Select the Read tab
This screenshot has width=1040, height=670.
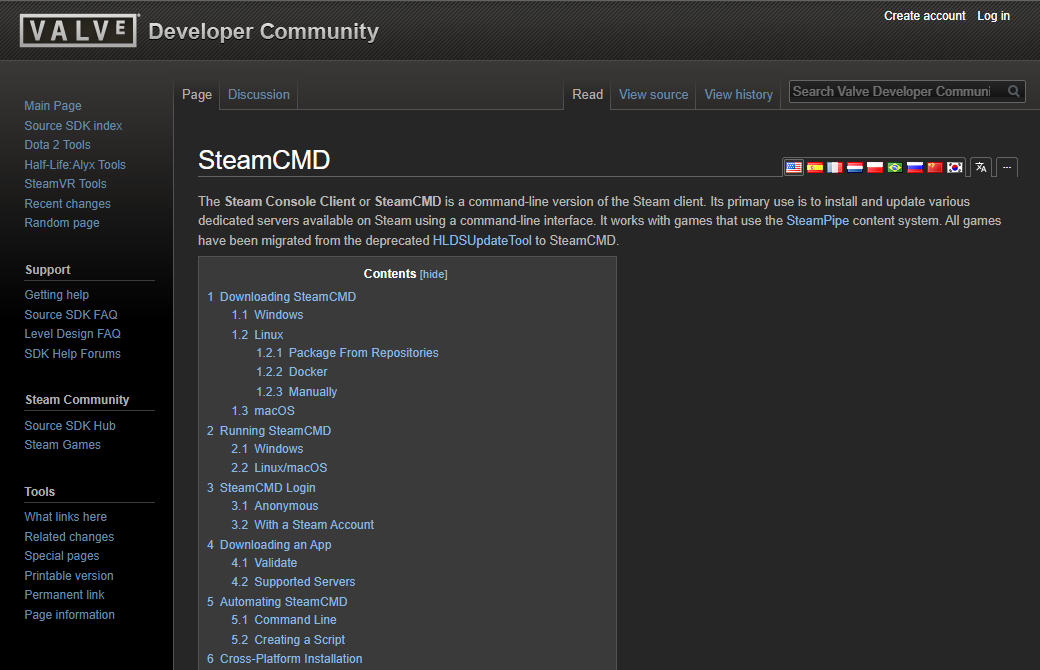pyautogui.click(x=588, y=95)
